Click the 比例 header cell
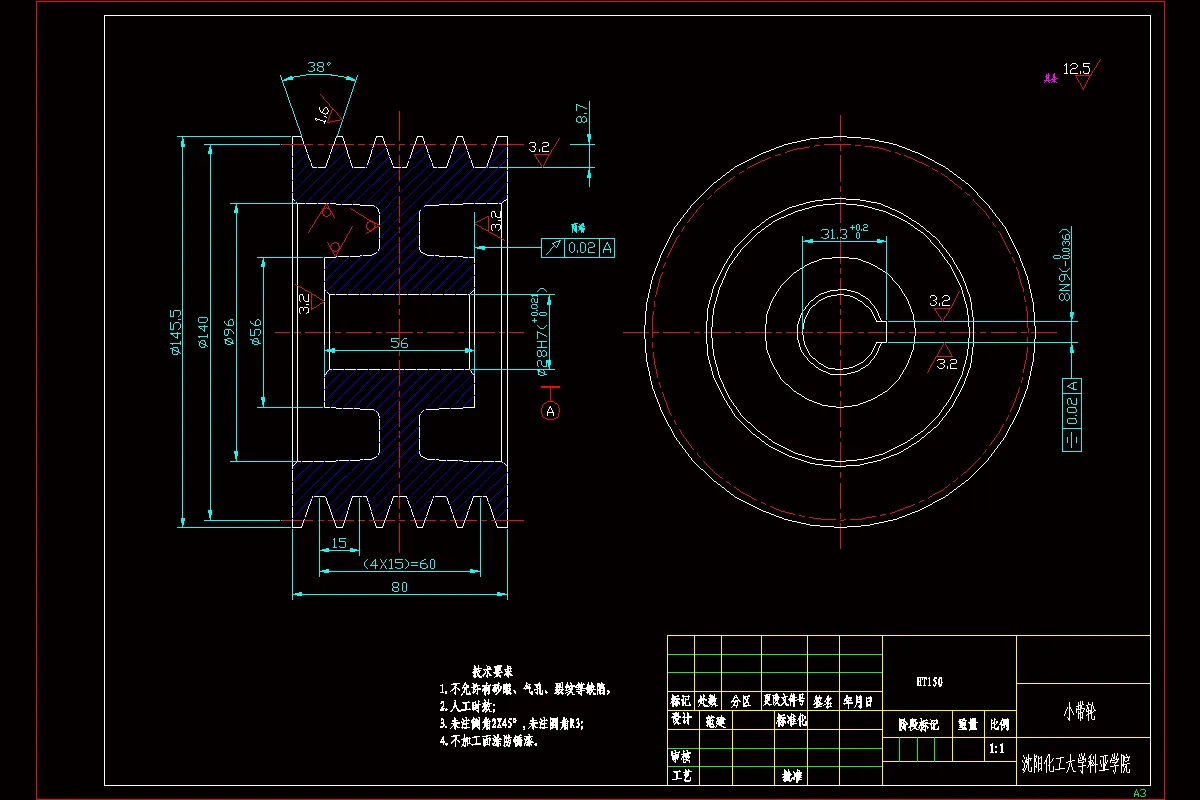 pyautogui.click(x=999, y=723)
